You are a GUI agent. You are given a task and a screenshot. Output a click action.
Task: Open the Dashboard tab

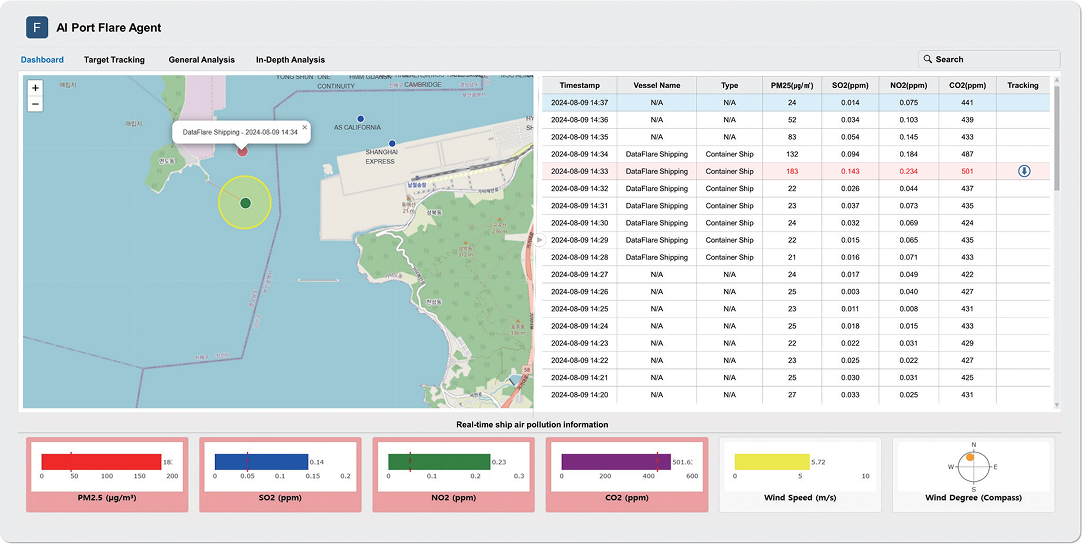coord(42,60)
